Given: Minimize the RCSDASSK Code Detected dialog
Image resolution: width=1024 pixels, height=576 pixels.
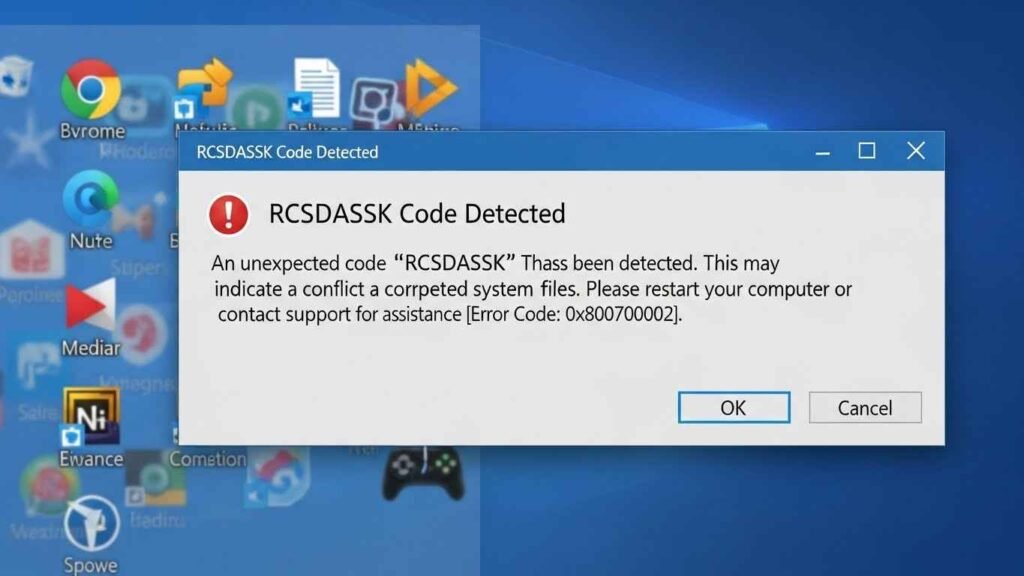Looking at the screenshot, I should 822,152.
